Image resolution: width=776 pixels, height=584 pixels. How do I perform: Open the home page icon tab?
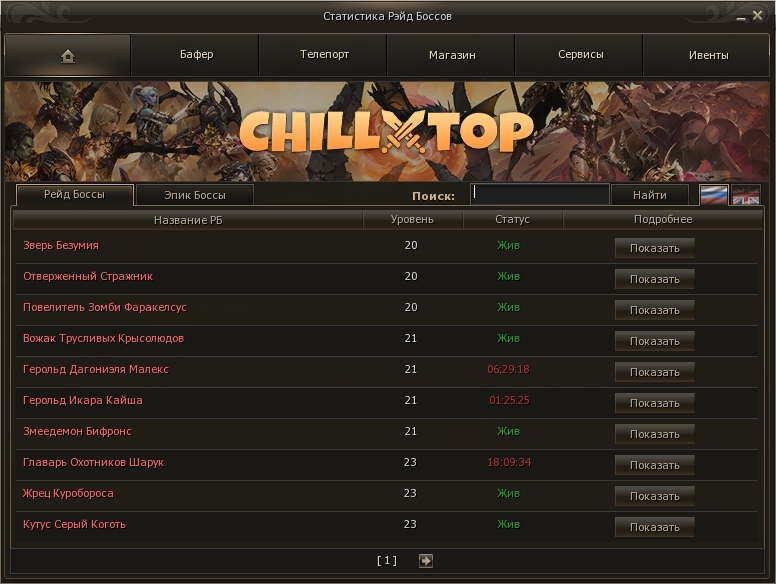[x=68, y=55]
